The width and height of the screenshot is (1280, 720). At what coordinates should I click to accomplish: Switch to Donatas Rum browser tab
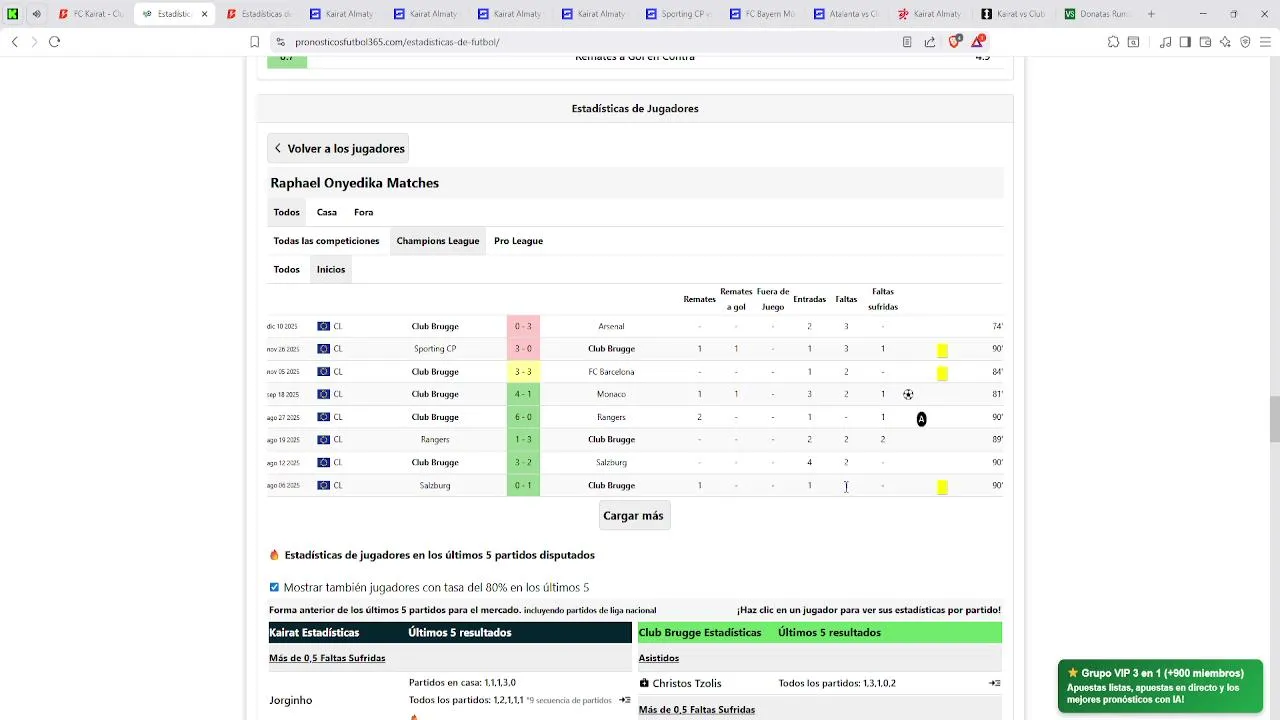pyautogui.click(x=1098, y=14)
